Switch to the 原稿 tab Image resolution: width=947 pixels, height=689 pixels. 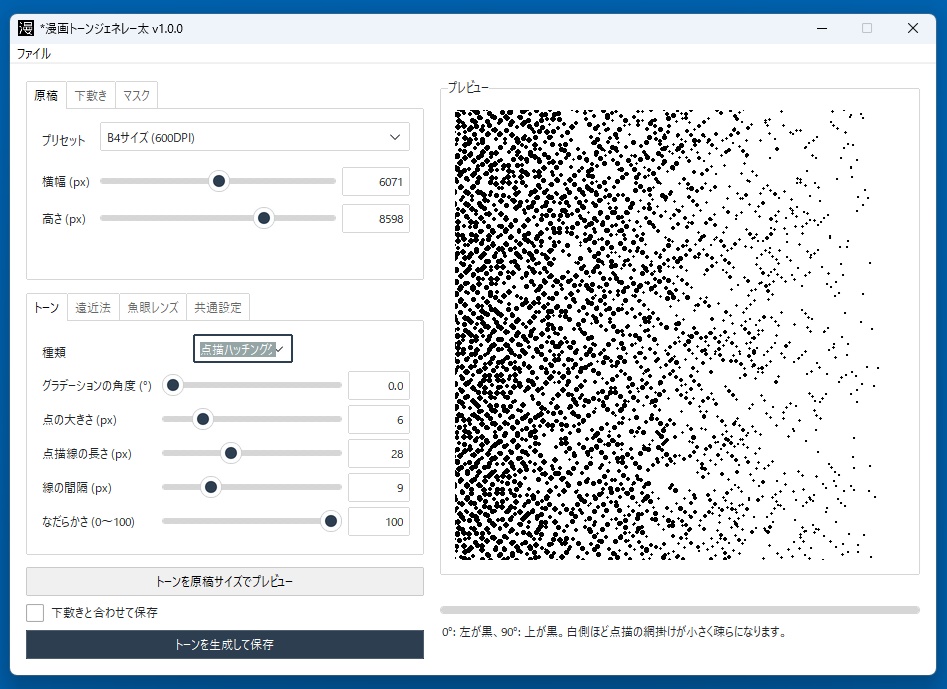(x=47, y=95)
